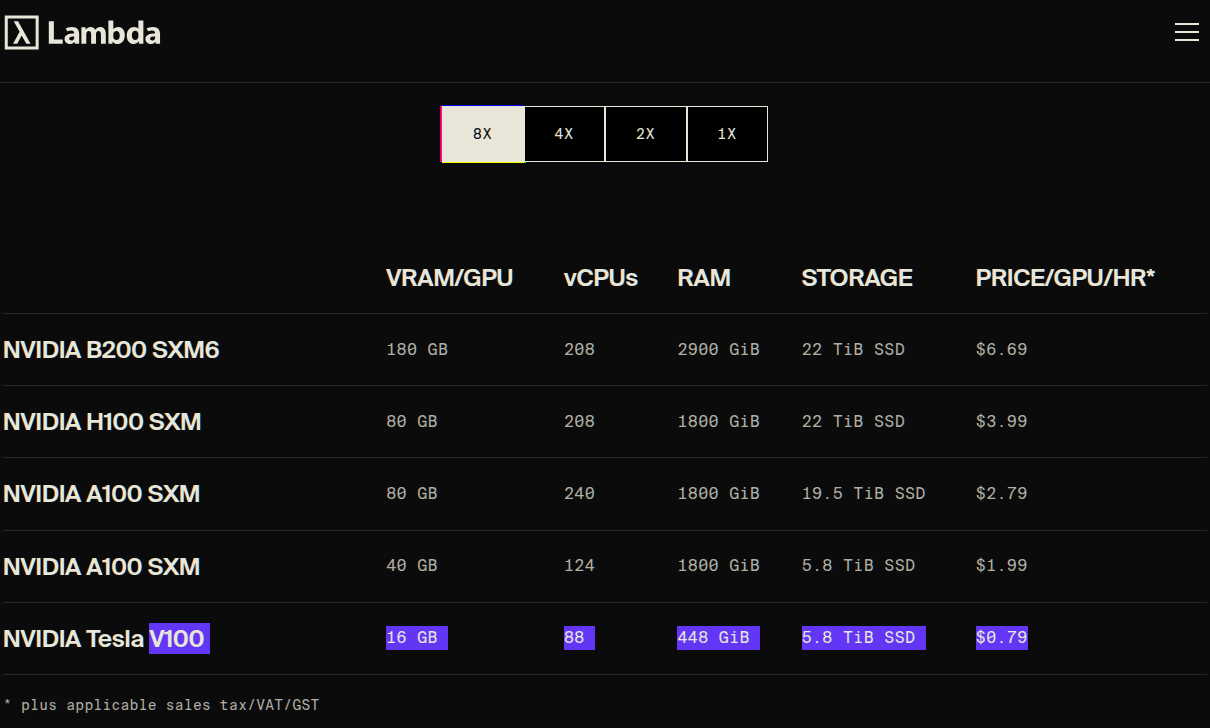Click the 2900 GiB RAM cell
Viewport: 1210px width, 728px height.
point(718,349)
